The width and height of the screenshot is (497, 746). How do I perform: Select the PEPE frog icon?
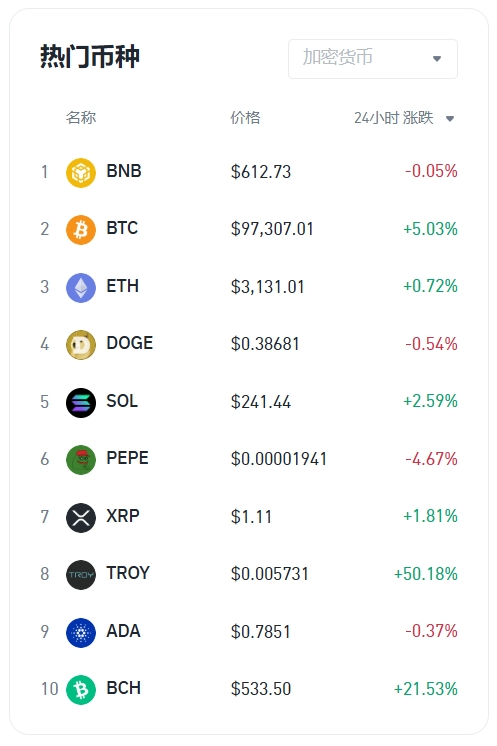tap(81, 460)
